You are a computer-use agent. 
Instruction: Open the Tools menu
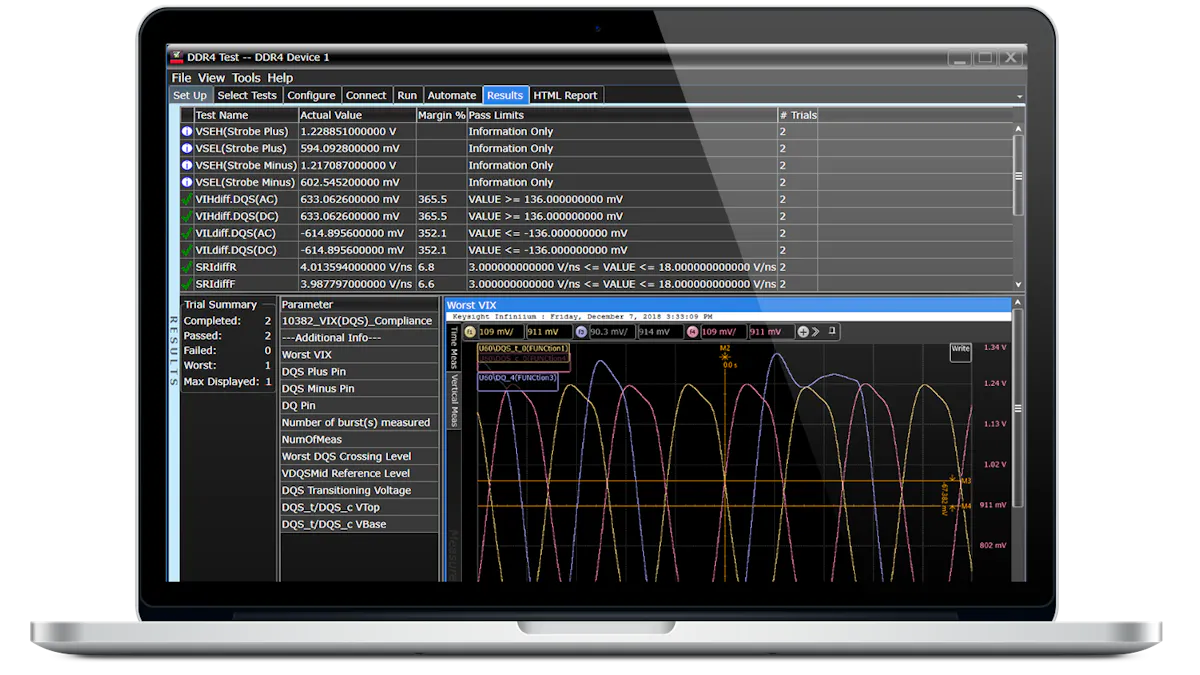pyautogui.click(x=245, y=77)
